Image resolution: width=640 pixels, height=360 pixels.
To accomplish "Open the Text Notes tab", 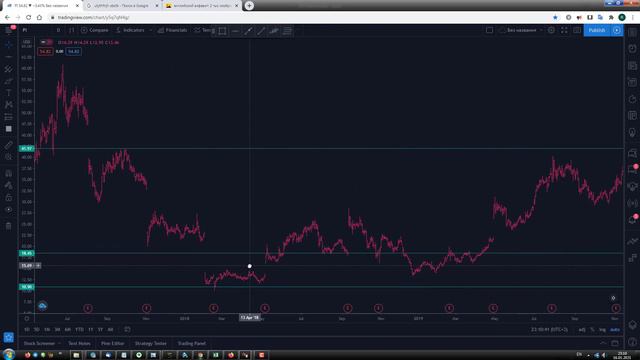I will point(79,343).
